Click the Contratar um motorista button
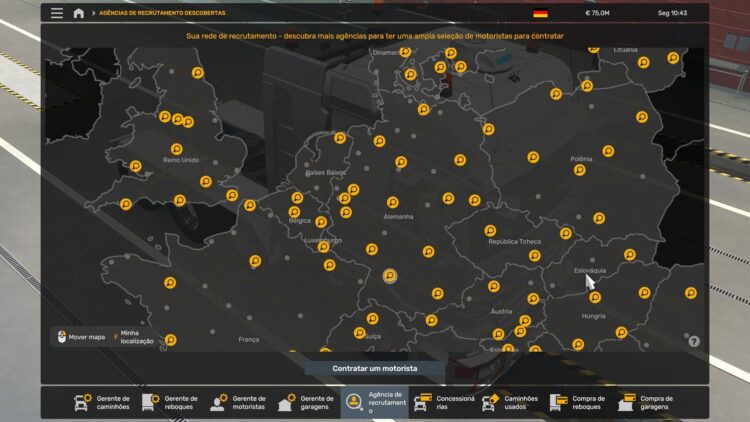750x422 pixels. point(375,368)
